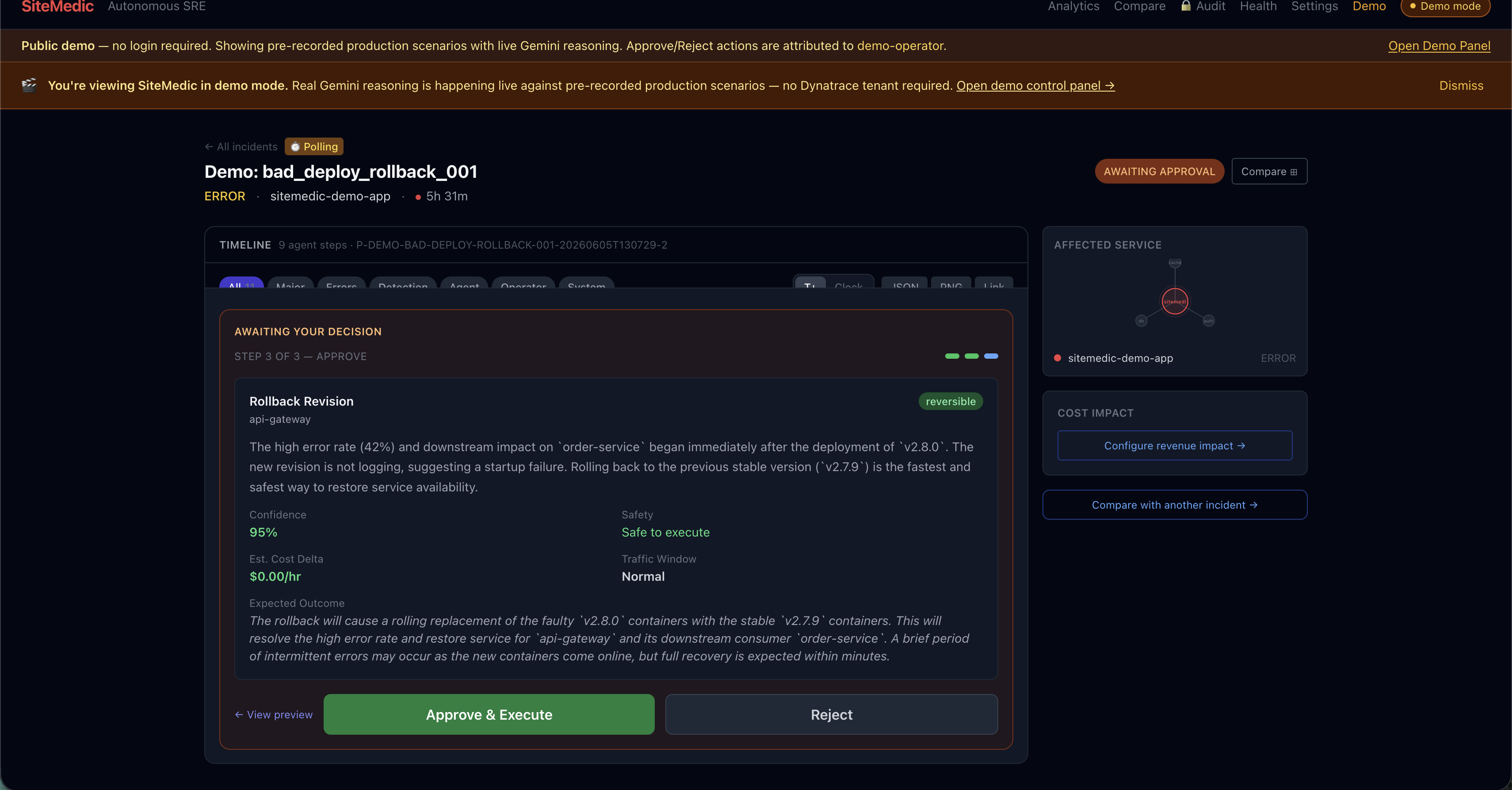Follow the 'Open demo control panel' link

[x=1035, y=86]
